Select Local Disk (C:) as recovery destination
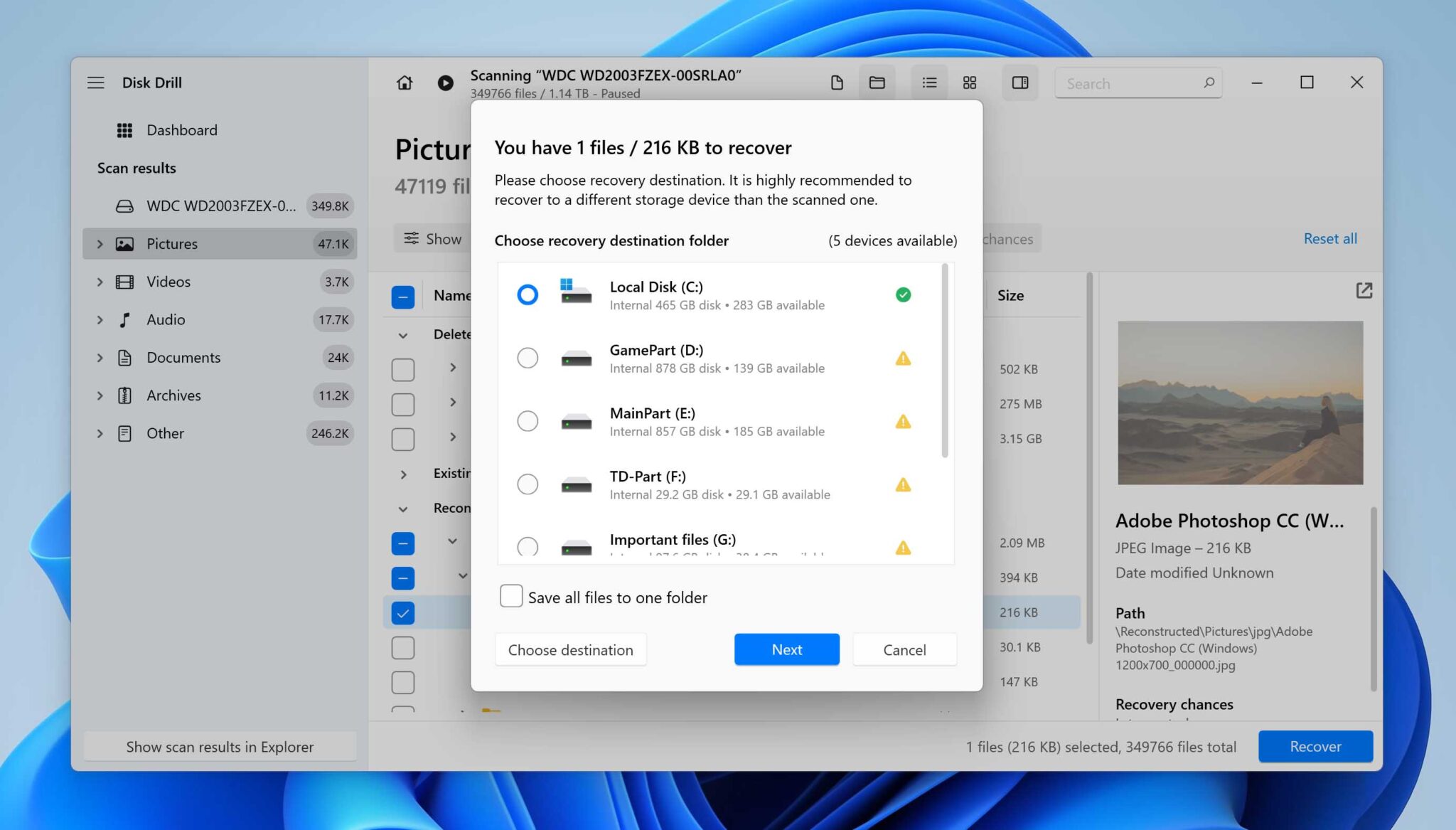The width and height of the screenshot is (1456, 830). pyautogui.click(x=528, y=294)
